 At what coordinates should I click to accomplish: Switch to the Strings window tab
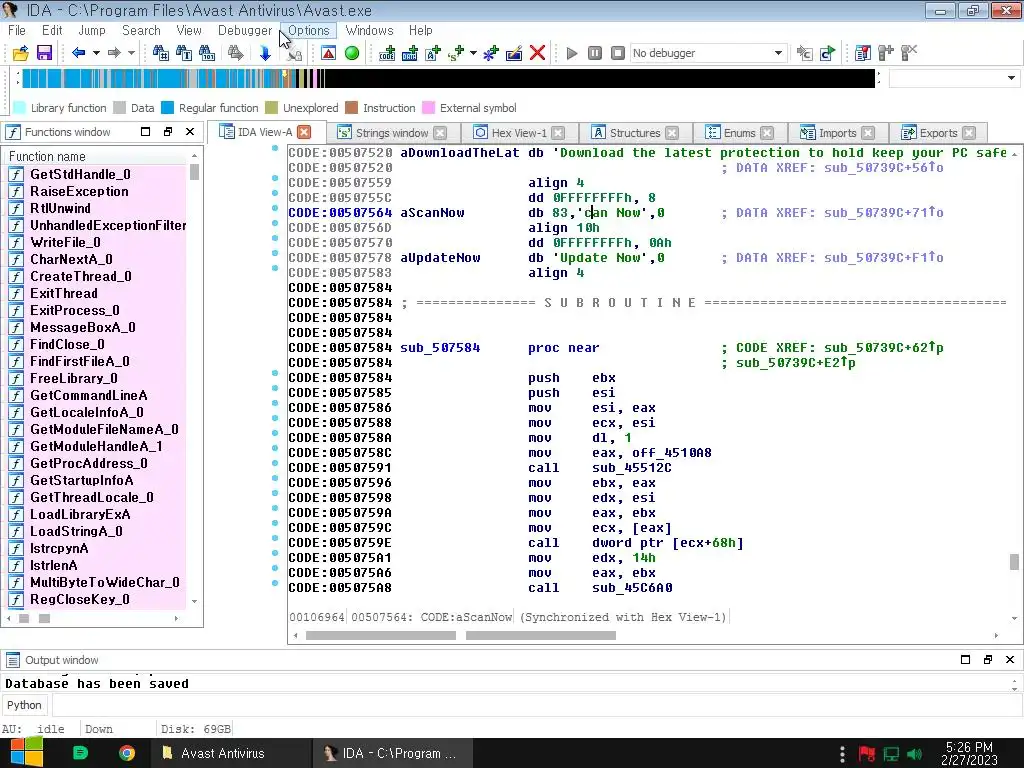pyautogui.click(x=392, y=133)
